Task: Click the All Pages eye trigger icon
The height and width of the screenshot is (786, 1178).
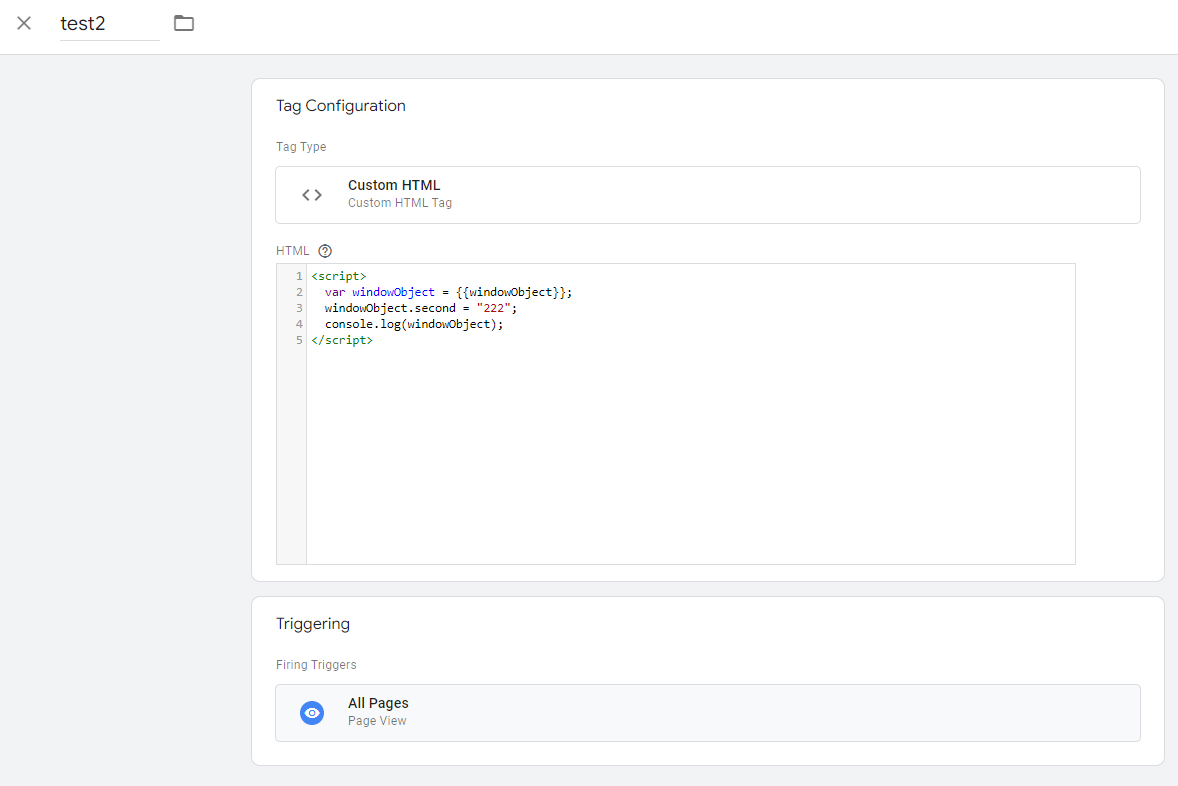Action: [312, 712]
